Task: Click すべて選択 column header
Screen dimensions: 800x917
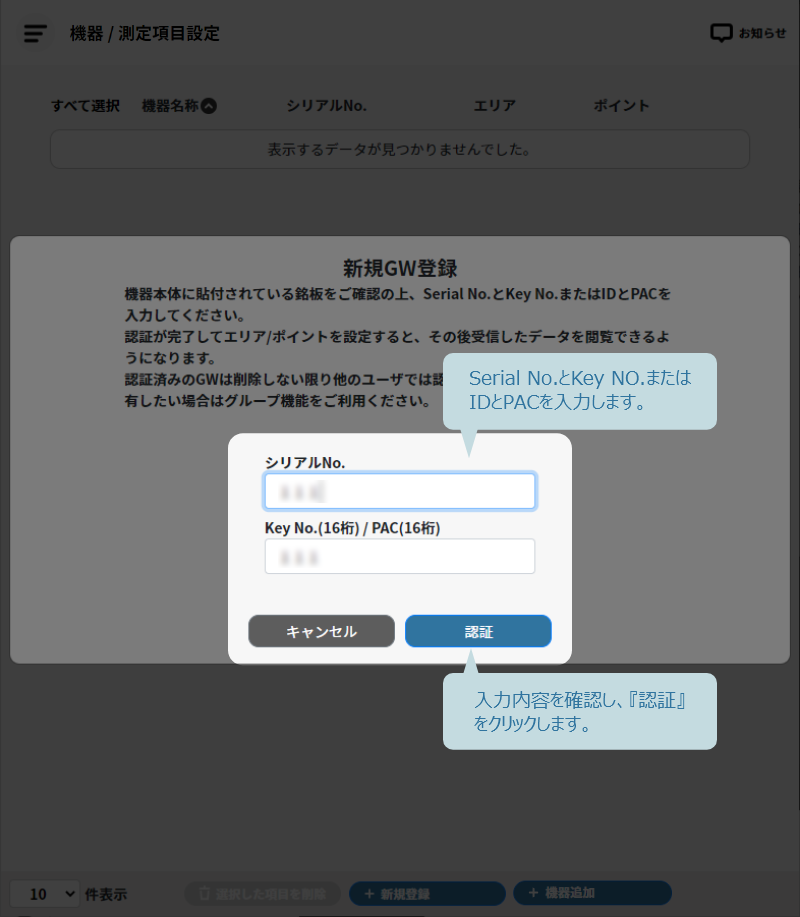Action: click(85, 106)
